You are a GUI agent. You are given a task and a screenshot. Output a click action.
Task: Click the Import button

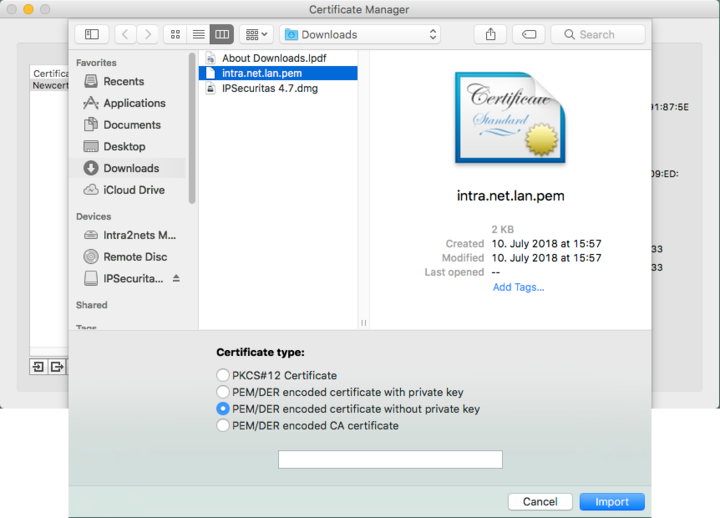pyautogui.click(x=612, y=501)
